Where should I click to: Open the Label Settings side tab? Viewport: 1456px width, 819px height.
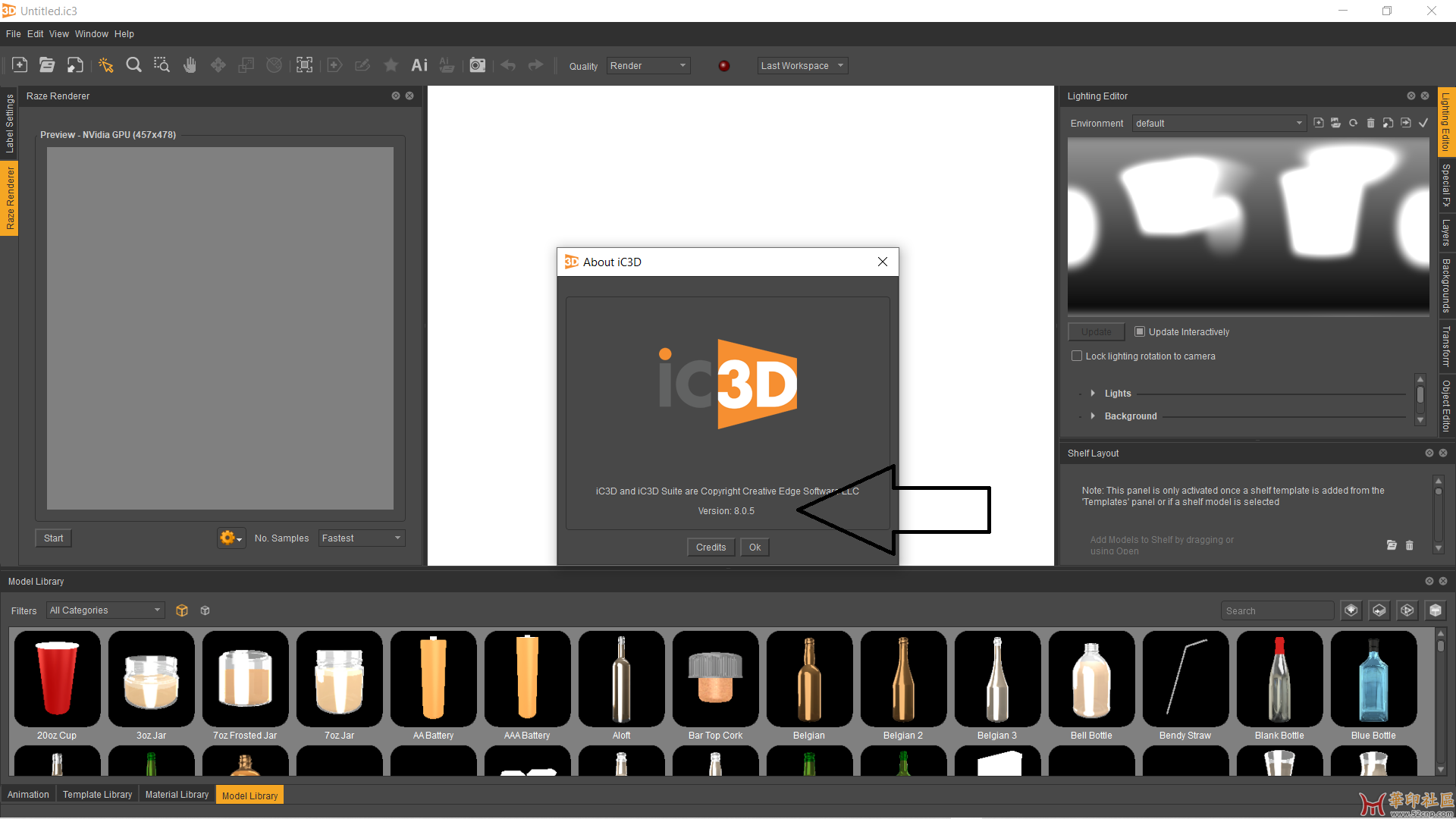coord(9,123)
